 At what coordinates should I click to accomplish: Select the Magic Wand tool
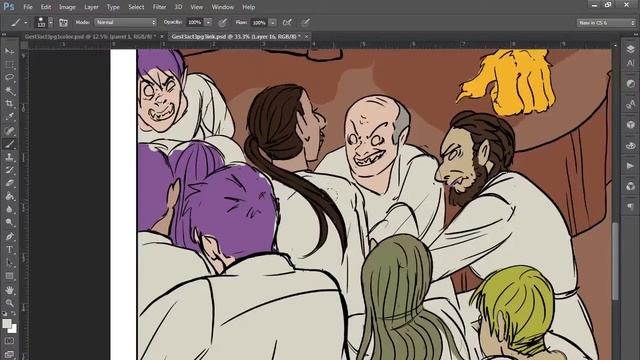(9, 91)
